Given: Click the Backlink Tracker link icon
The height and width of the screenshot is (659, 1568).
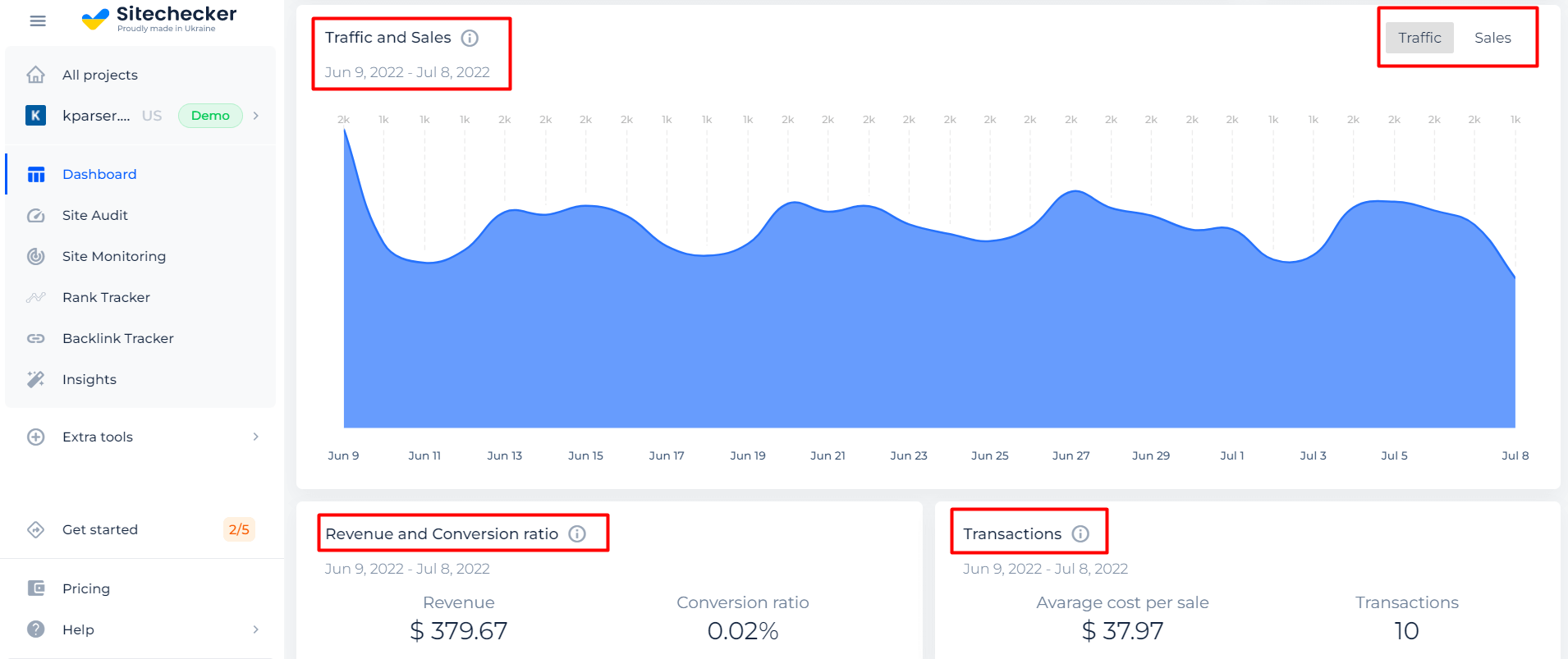Looking at the screenshot, I should pyautogui.click(x=36, y=338).
